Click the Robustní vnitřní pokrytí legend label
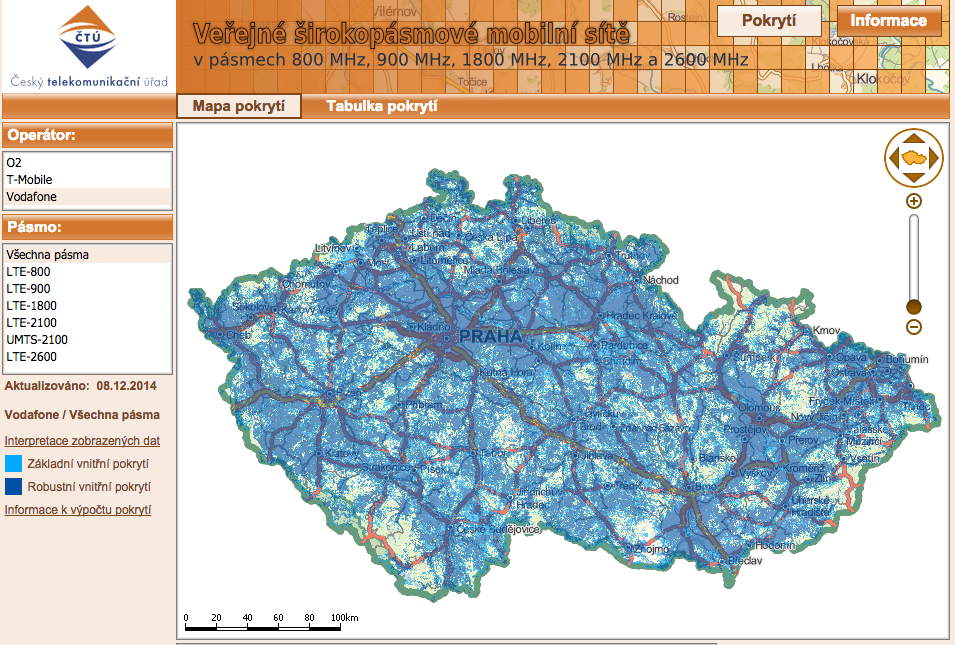 pyautogui.click(x=89, y=487)
